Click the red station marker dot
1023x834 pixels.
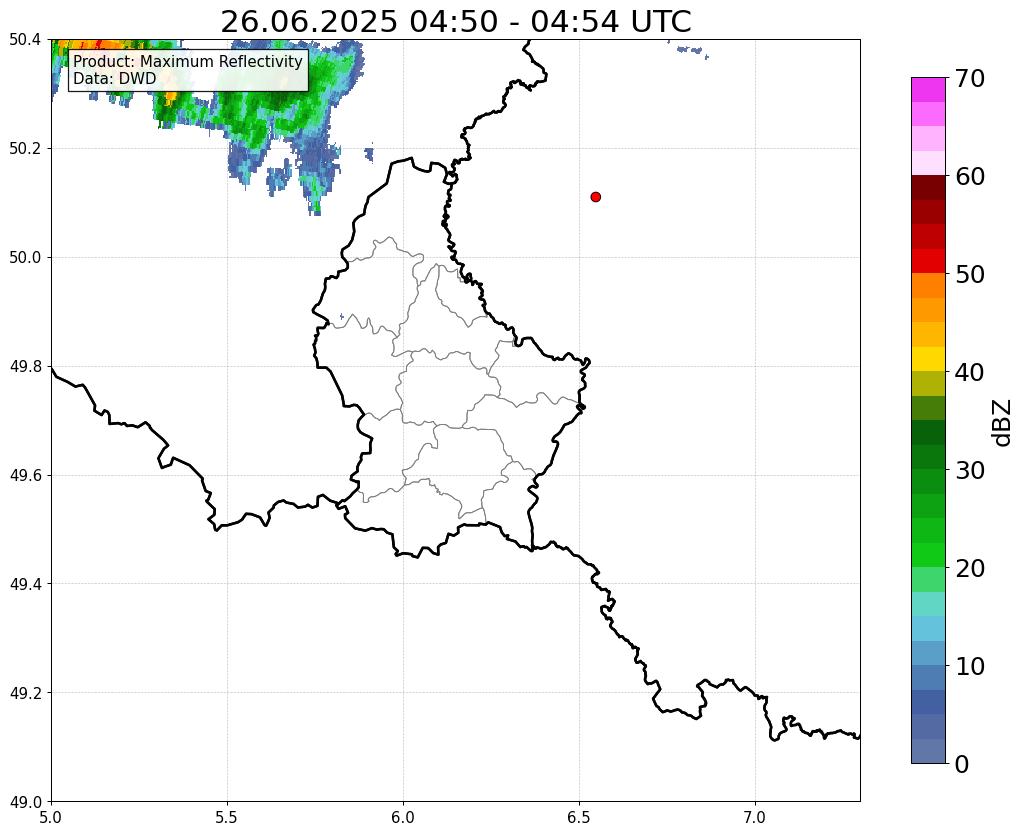[x=595, y=197]
